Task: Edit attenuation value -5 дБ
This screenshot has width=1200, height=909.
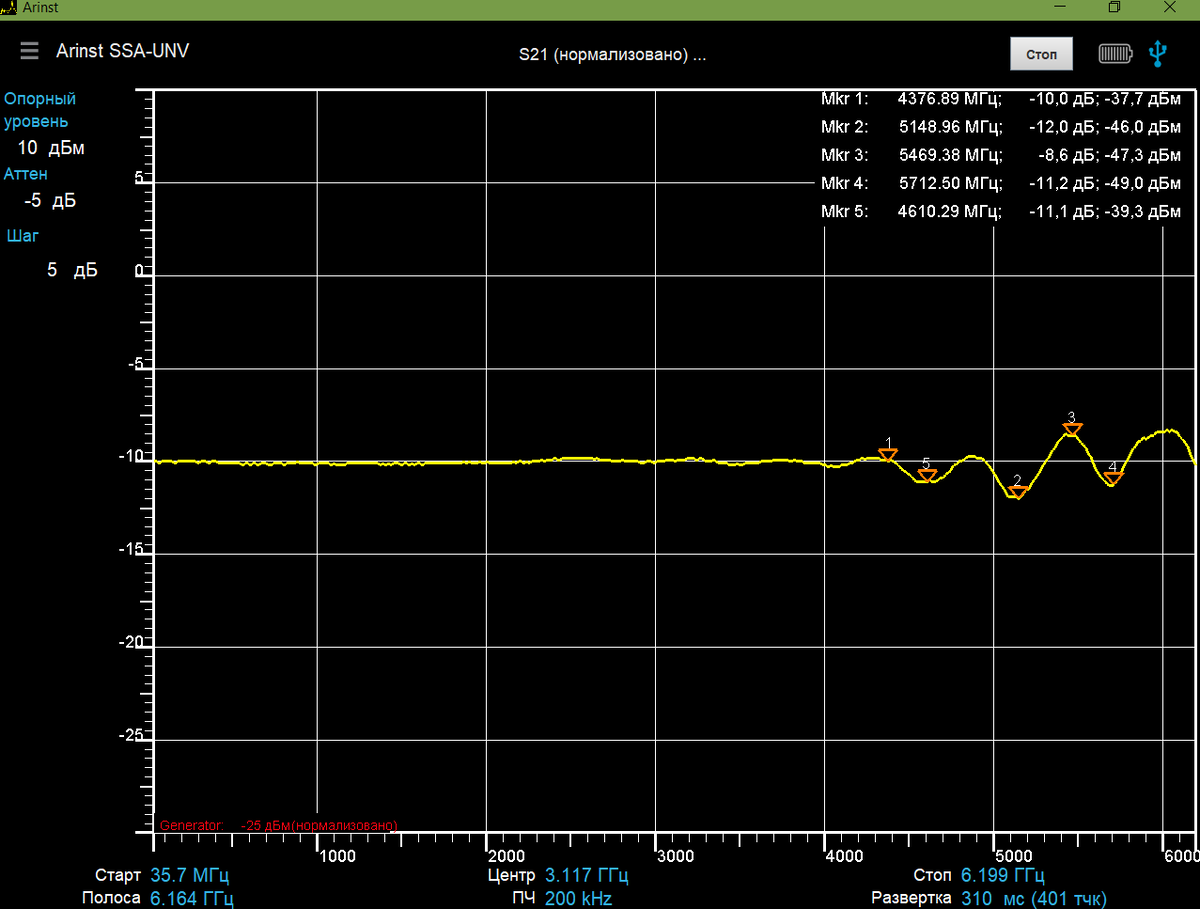Action: [50, 201]
